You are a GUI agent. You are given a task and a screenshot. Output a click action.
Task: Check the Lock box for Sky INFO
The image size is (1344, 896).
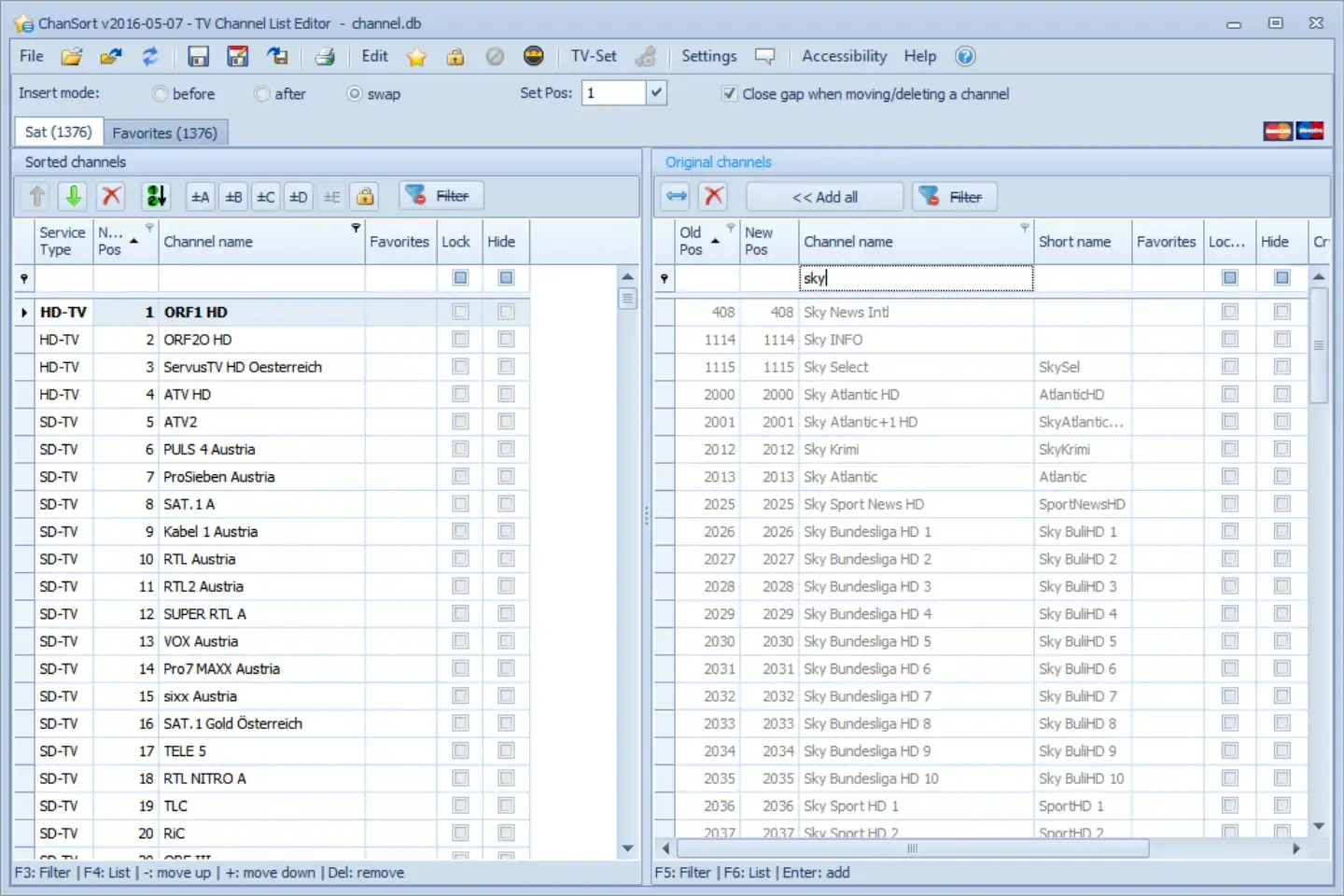[x=1229, y=340]
